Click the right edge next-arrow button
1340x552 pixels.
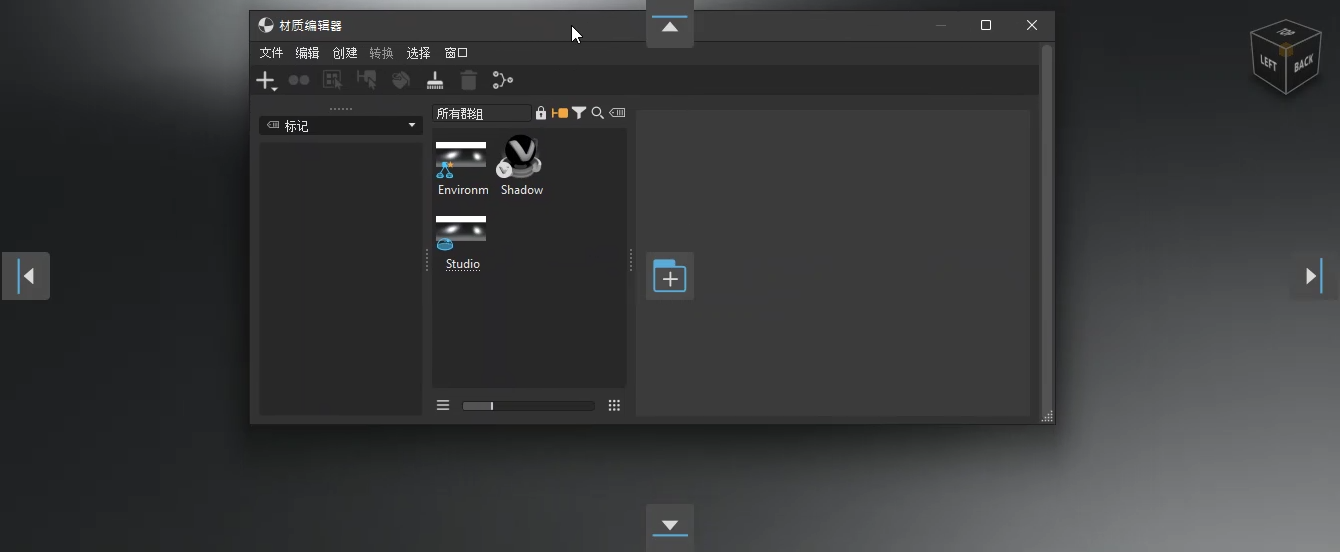click(x=1314, y=276)
